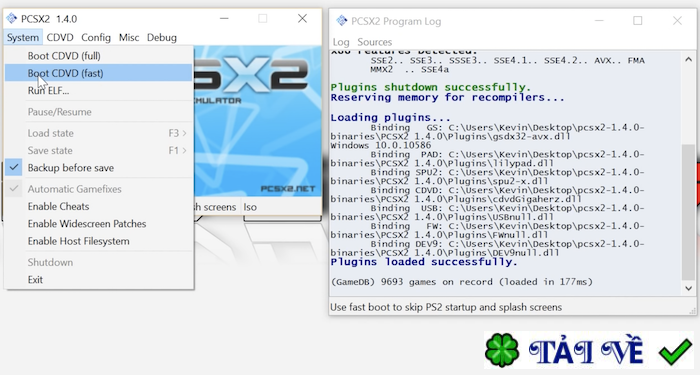Enable Cheats in System menu
Viewport: 700px width, 375px height.
click(x=99, y=206)
